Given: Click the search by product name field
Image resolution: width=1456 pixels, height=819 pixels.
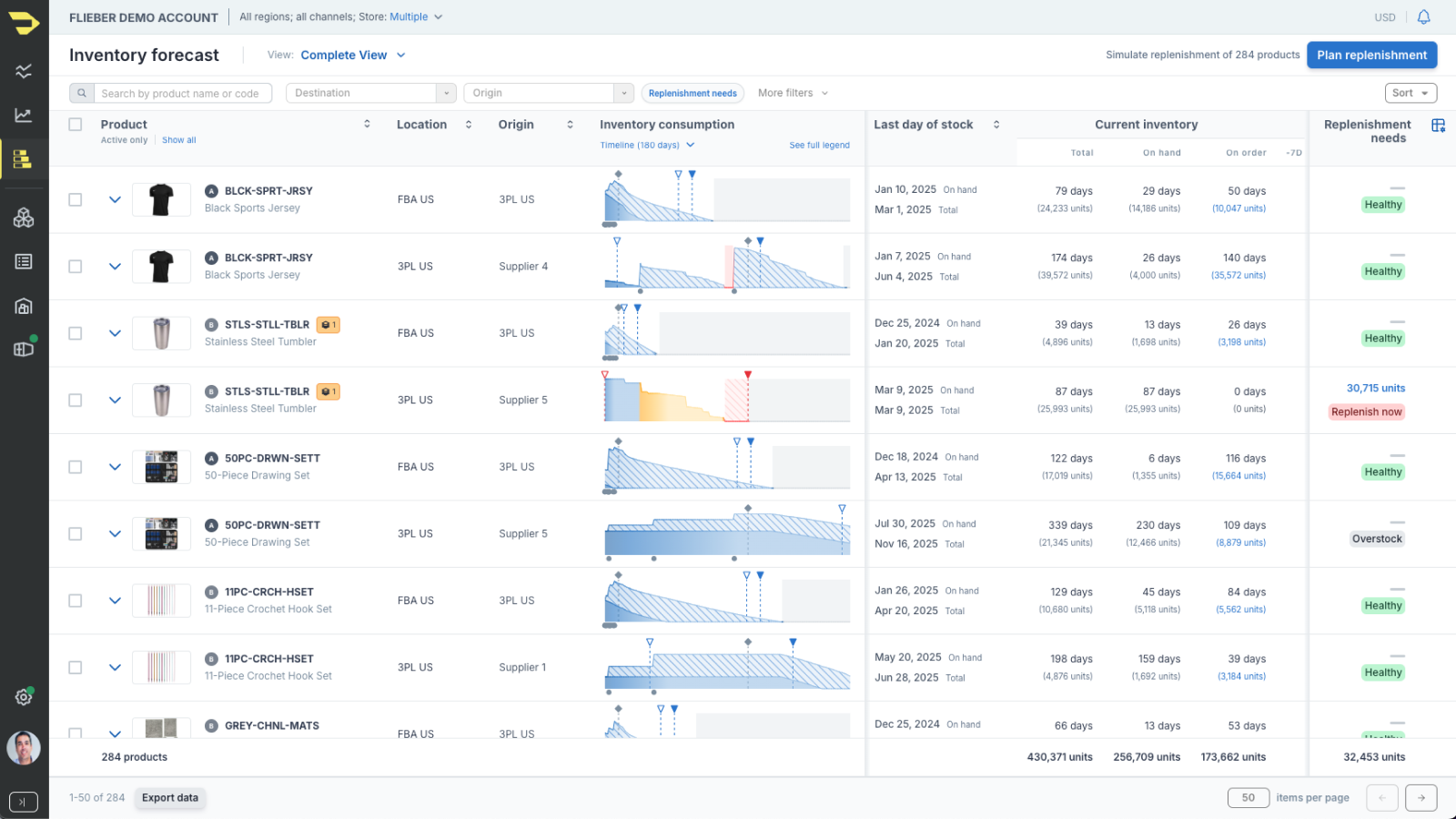Looking at the screenshot, I should [x=180, y=94].
